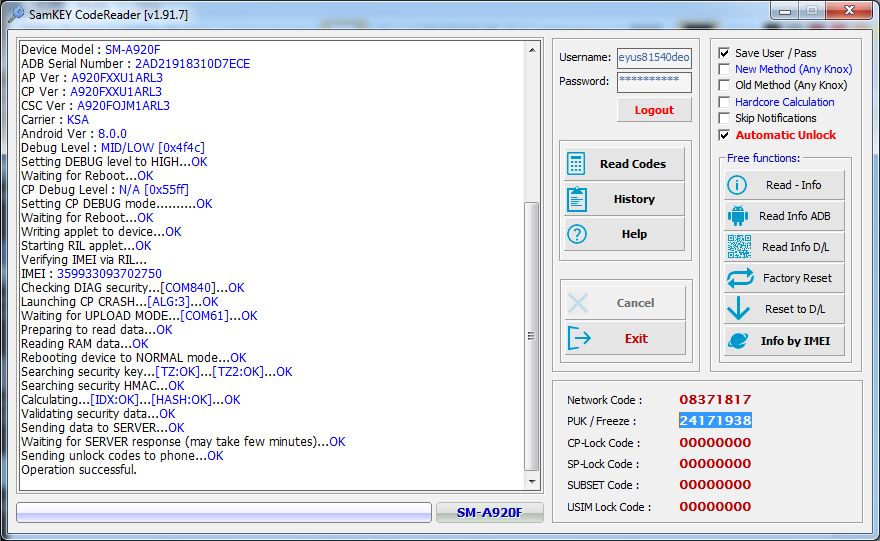The height and width of the screenshot is (541, 880).
Task: Click the Network Code value 08371817
Action: coord(715,400)
